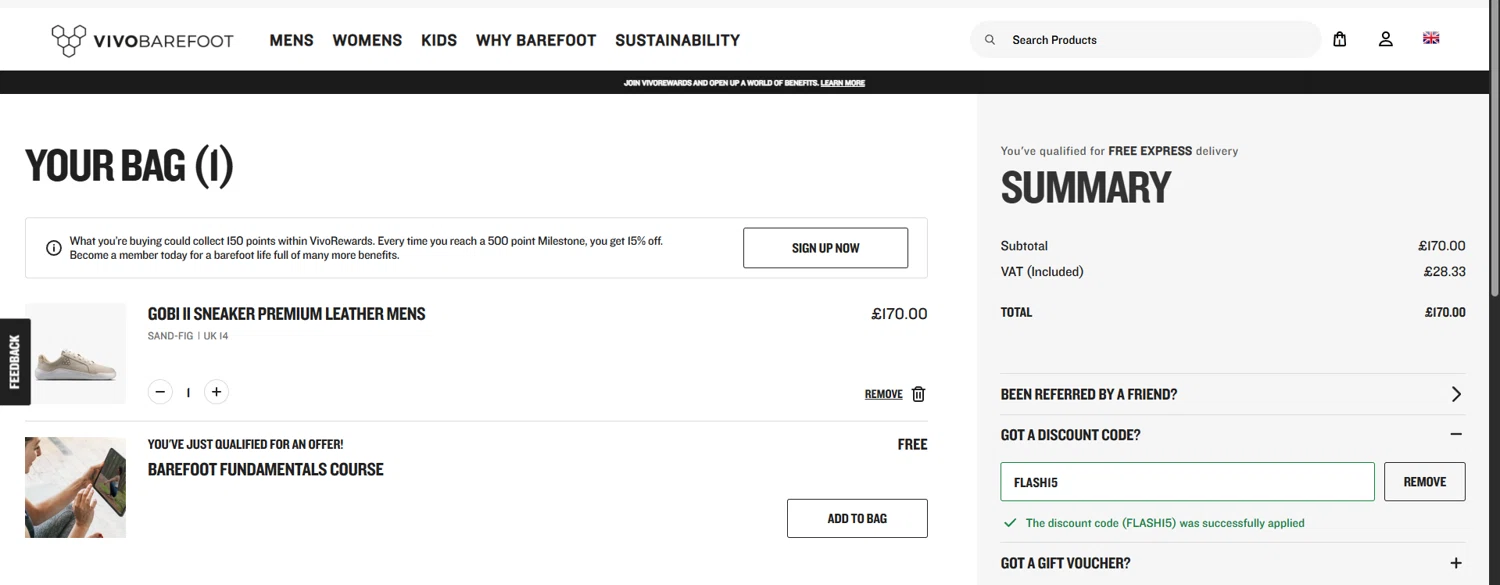Screen dimensions: 1500x585
Task: Click the discount code input with FLASH15
Action: (x=1187, y=482)
